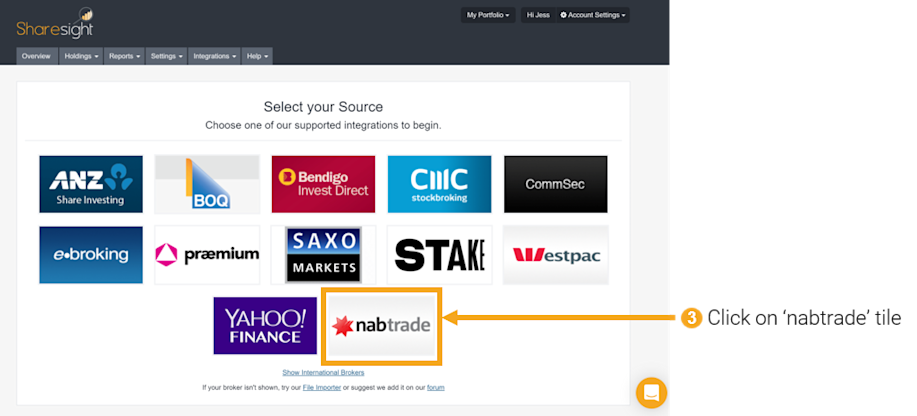Pick the CMC stockbroking tile
The height and width of the screenshot is (416, 917).
coord(439,184)
